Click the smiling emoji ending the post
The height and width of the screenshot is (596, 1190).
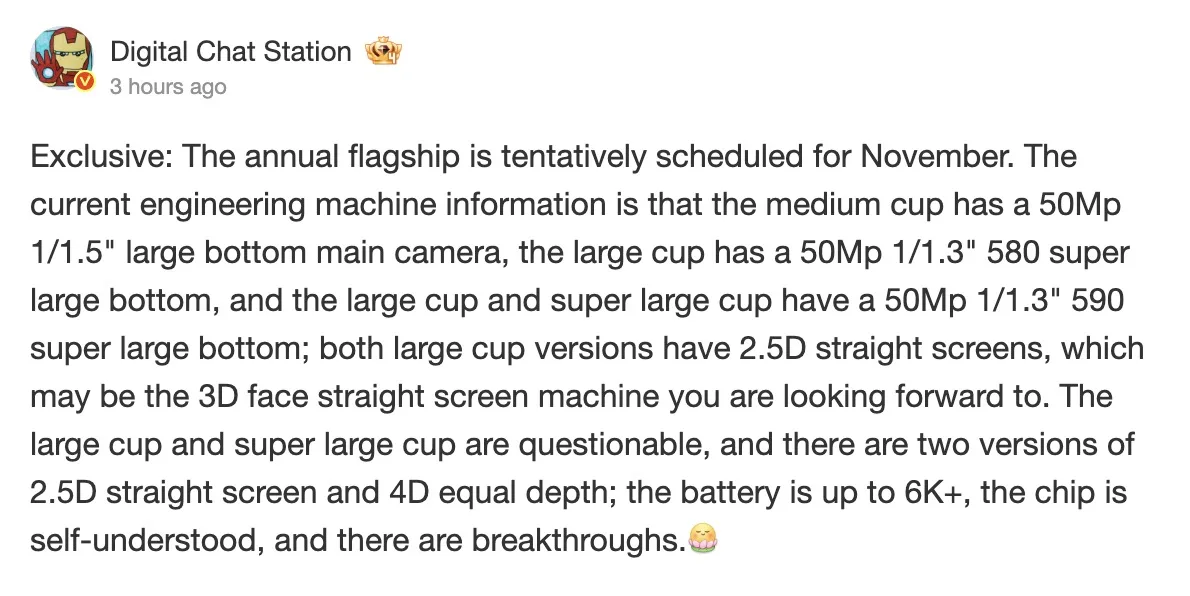pos(704,541)
